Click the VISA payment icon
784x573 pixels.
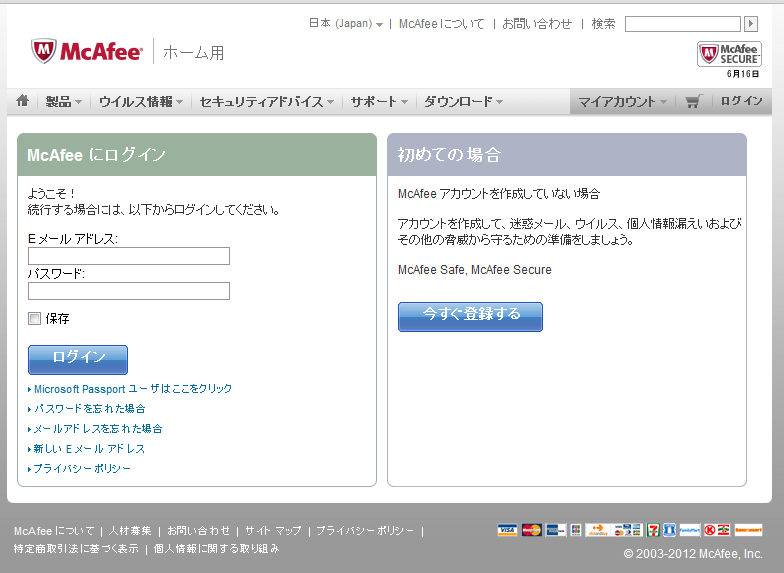[507, 530]
